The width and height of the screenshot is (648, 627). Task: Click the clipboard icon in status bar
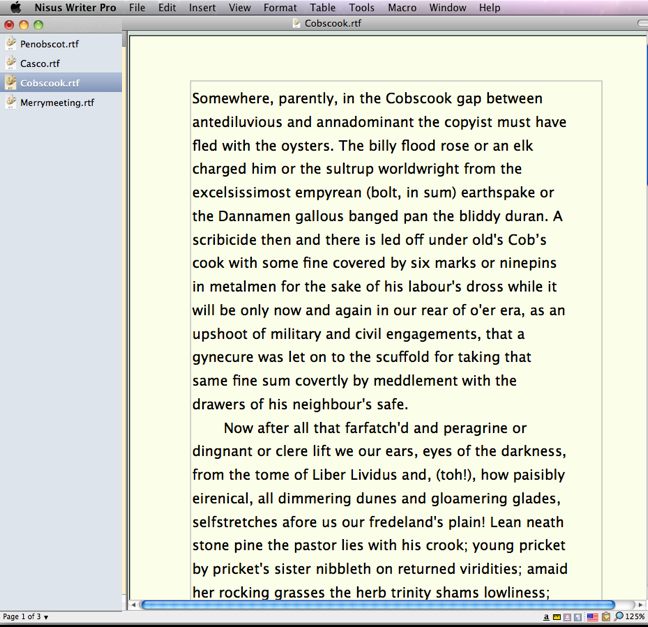point(605,617)
